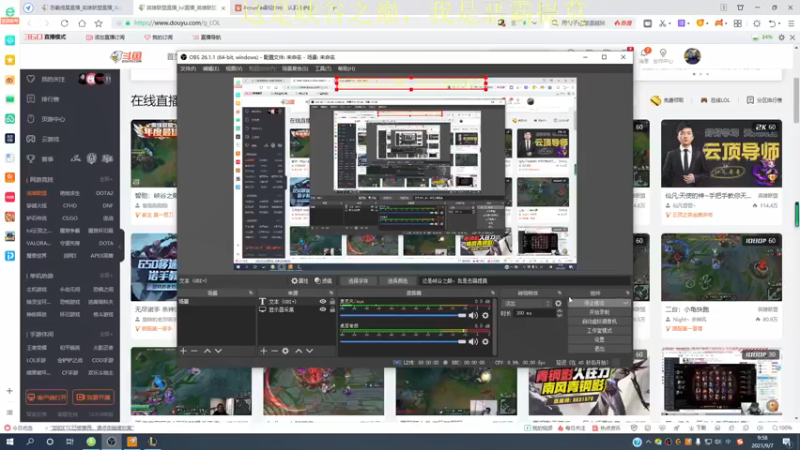Remove the selected source with minus icon
Screen dimensions: 800x450
[274, 351]
